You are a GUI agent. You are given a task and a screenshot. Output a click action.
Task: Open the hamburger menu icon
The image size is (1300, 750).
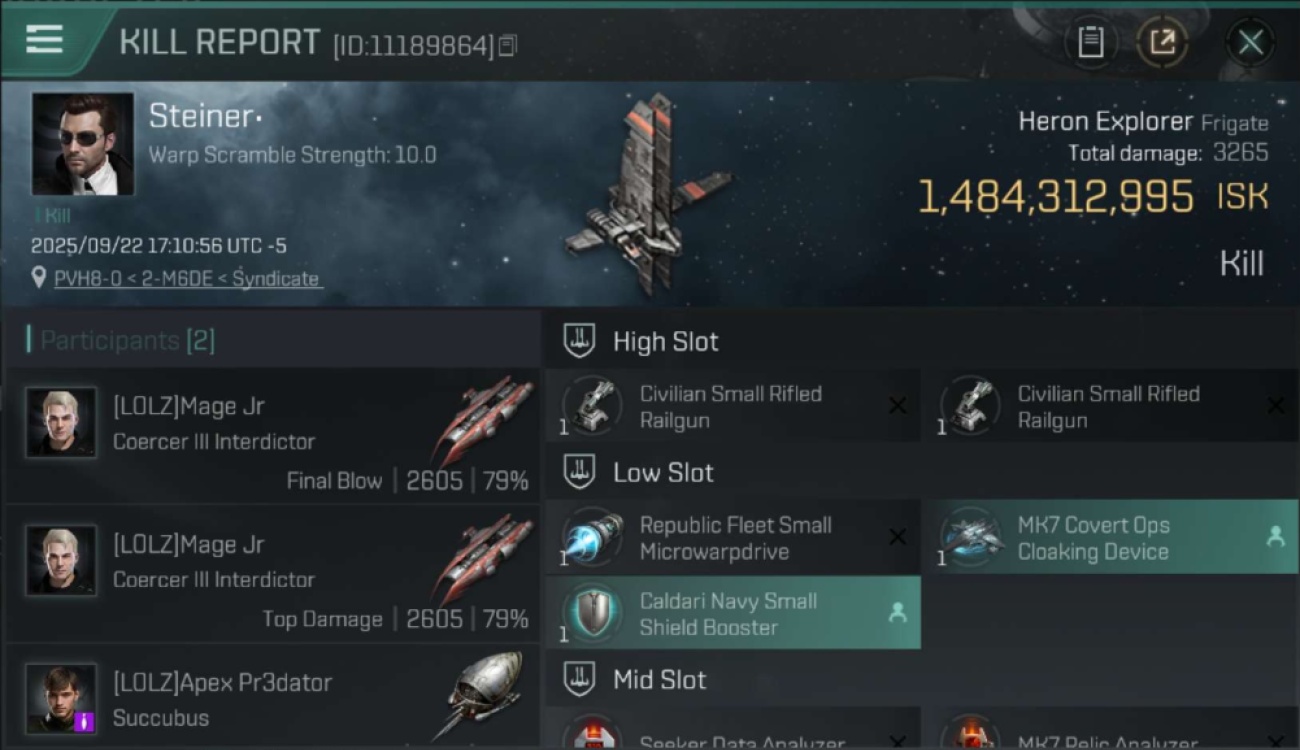[44, 40]
